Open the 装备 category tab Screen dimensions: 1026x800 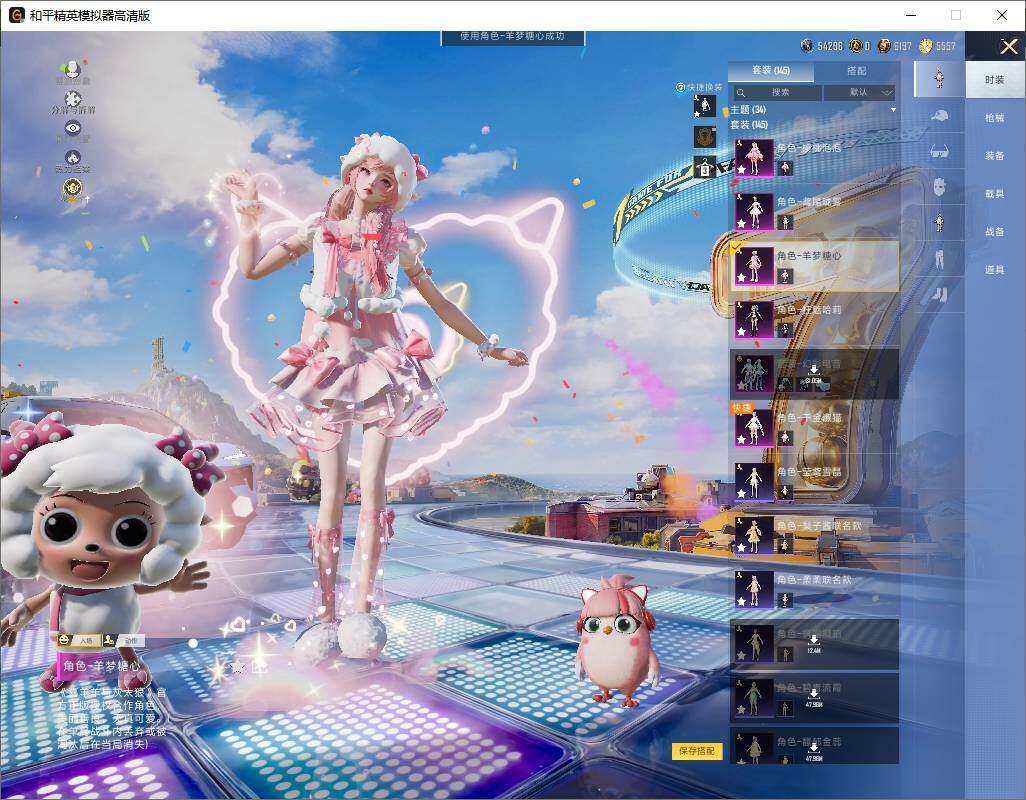pyautogui.click(x=995, y=156)
